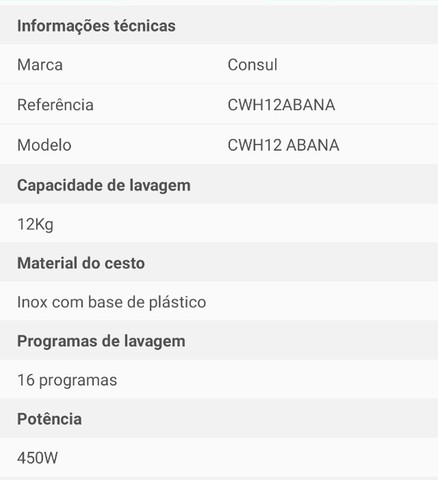Click the Material do cesto heading

tap(81, 263)
